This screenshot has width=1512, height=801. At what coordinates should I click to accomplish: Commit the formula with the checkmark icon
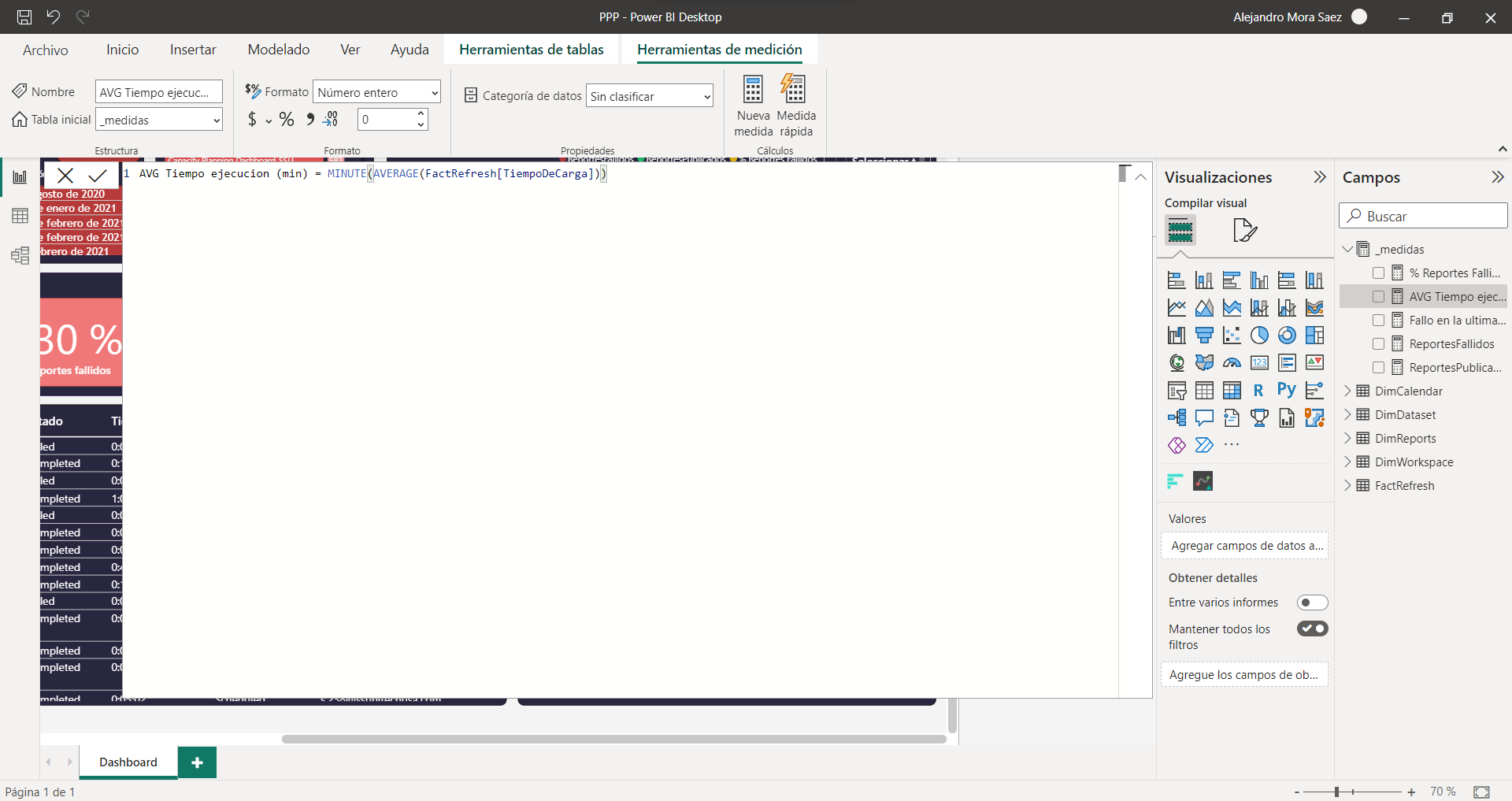pyautogui.click(x=98, y=175)
